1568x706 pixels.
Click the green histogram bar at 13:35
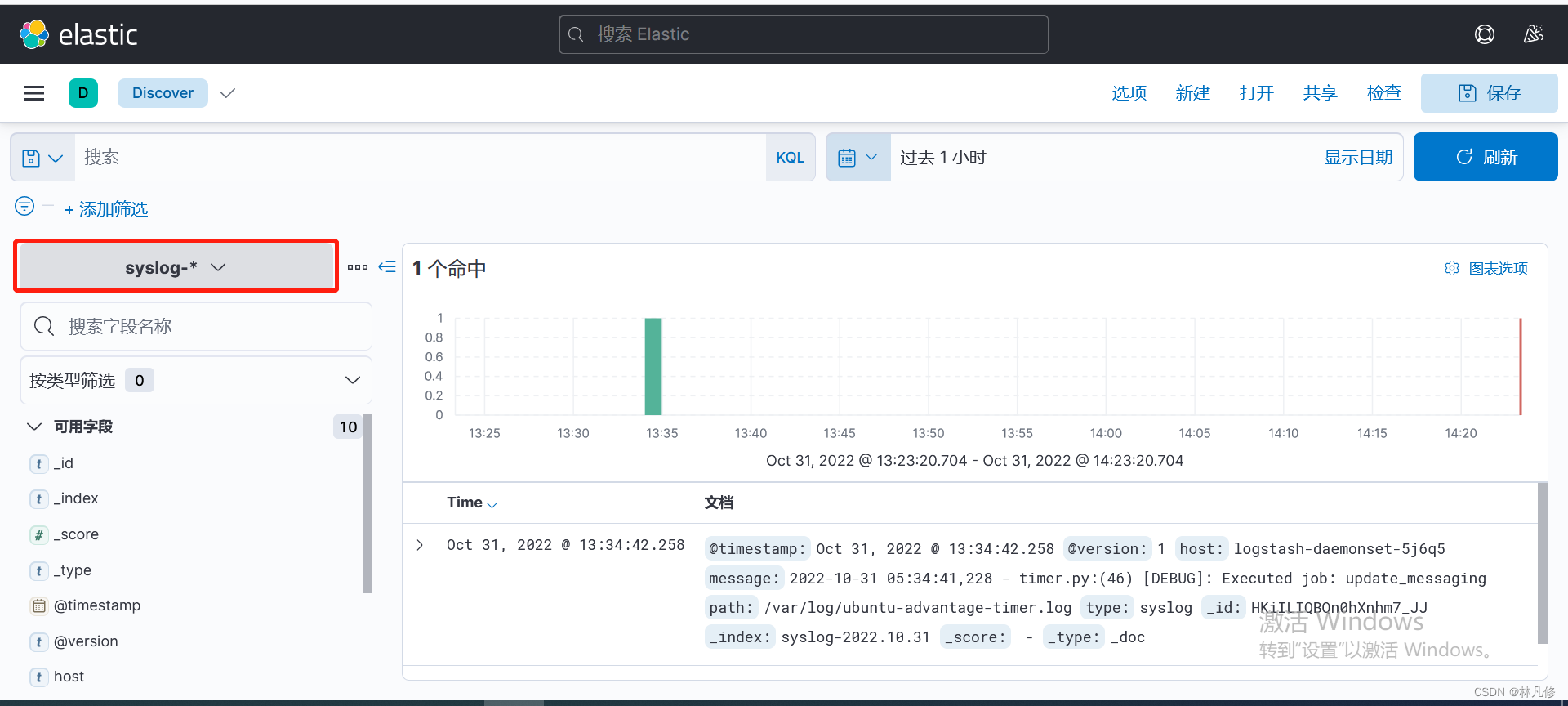click(x=653, y=366)
